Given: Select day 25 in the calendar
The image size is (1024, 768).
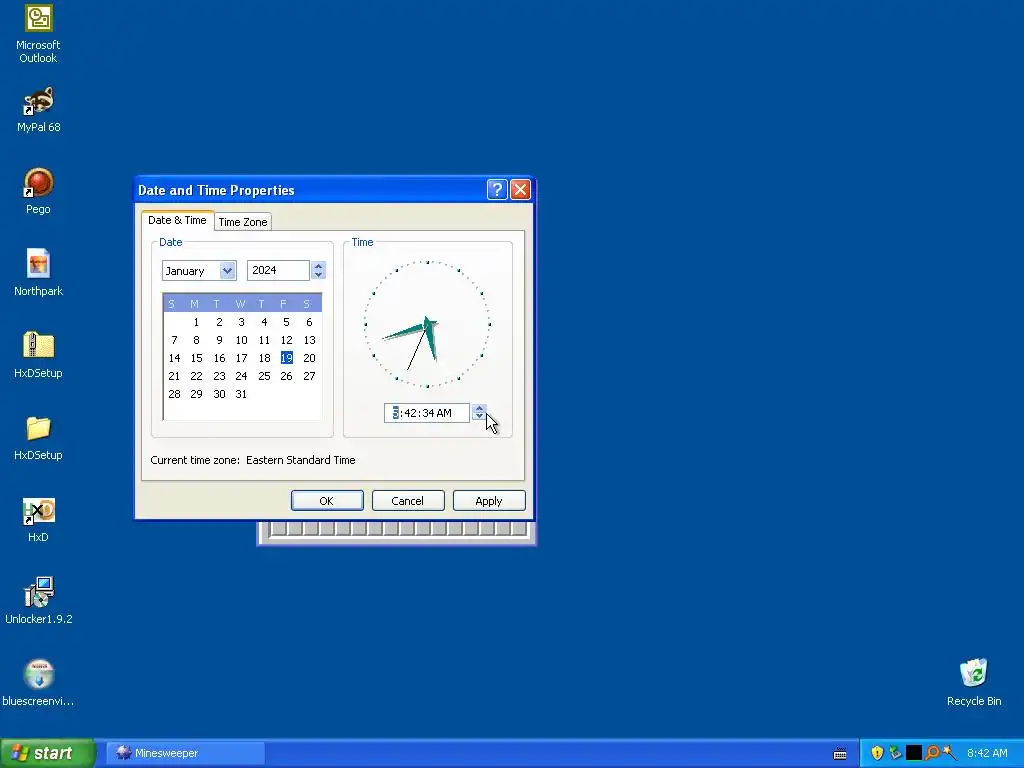Looking at the screenshot, I should [264, 376].
